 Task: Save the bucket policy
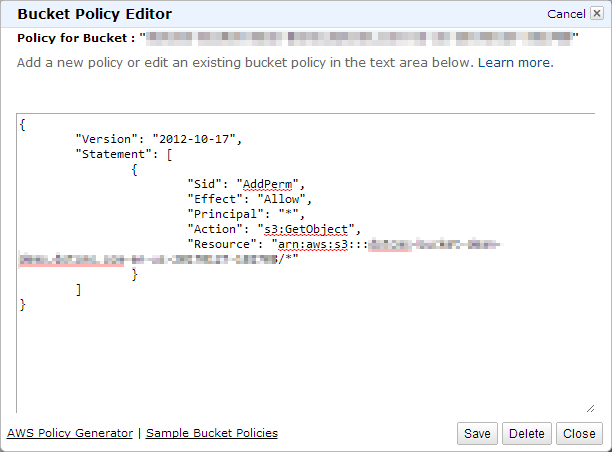tap(477, 434)
